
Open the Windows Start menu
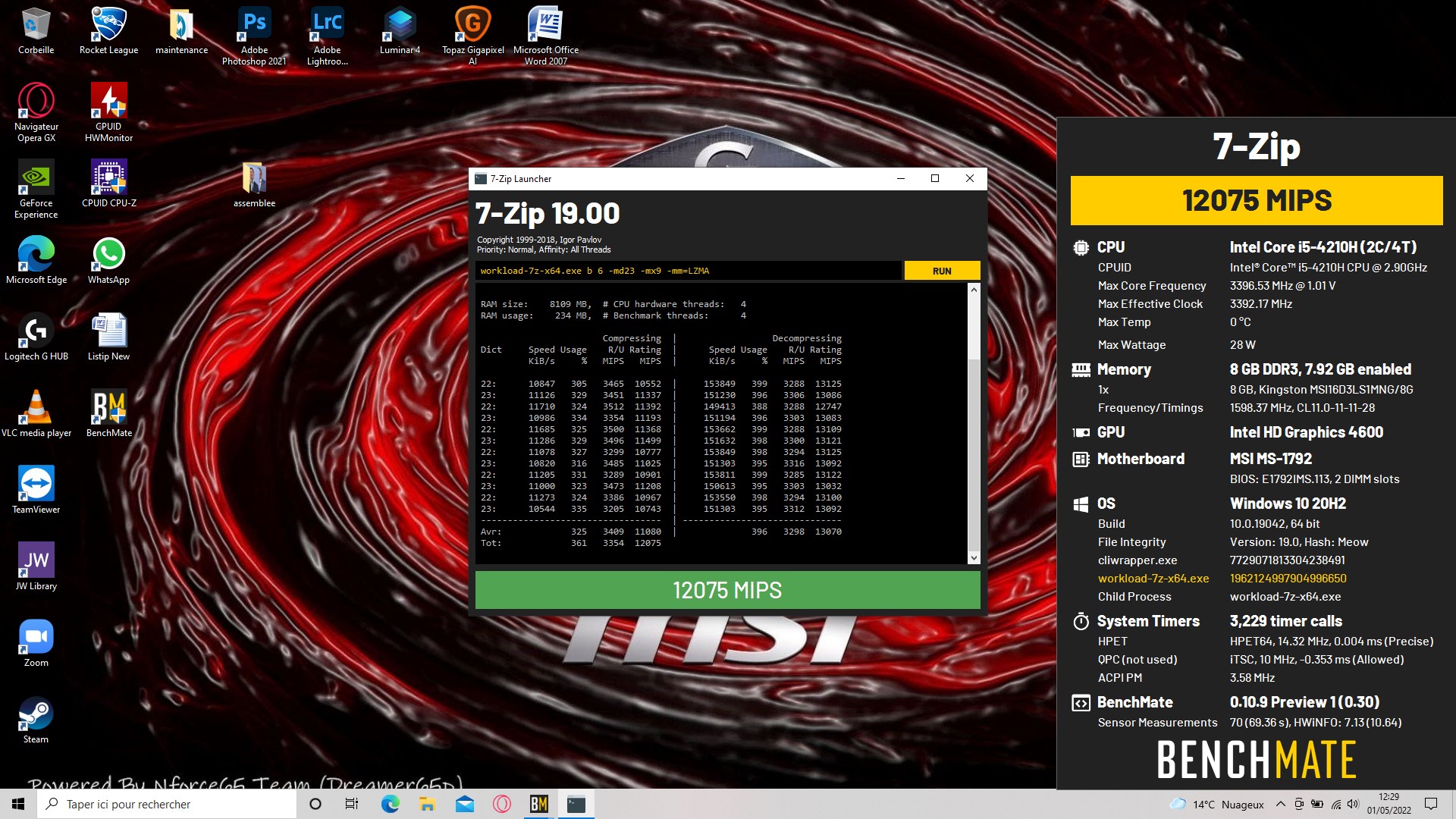point(18,804)
